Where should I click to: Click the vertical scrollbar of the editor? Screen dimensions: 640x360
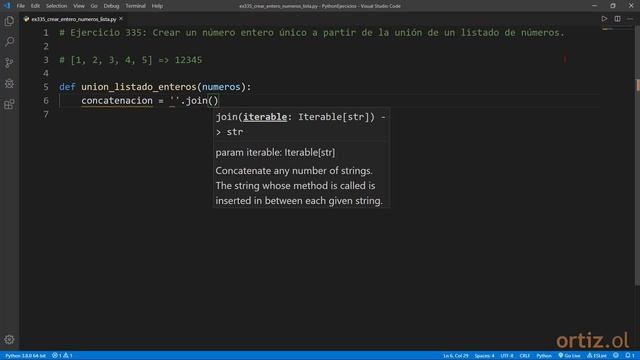point(638,155)
